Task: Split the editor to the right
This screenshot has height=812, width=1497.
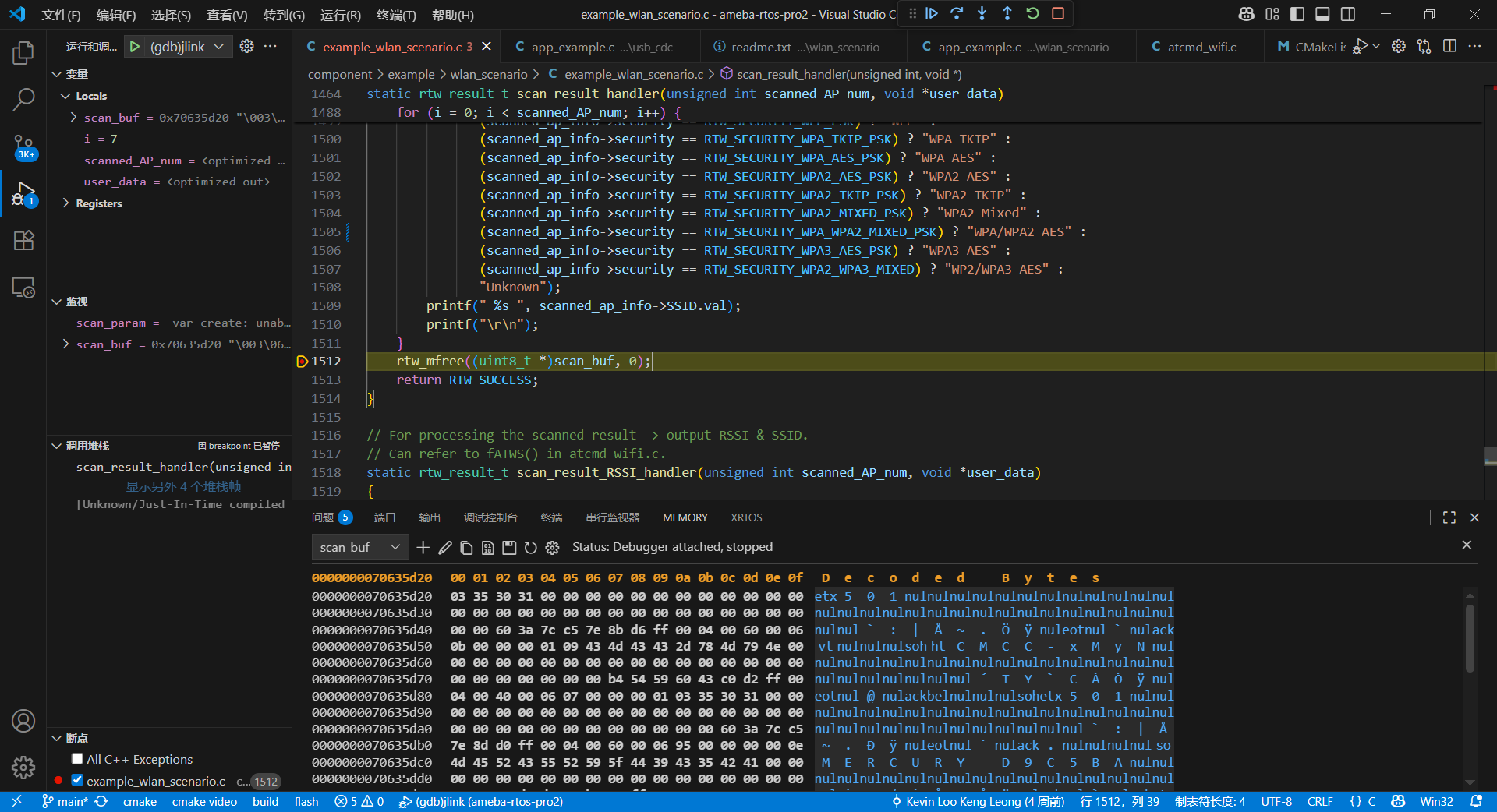Action: 1449,47
